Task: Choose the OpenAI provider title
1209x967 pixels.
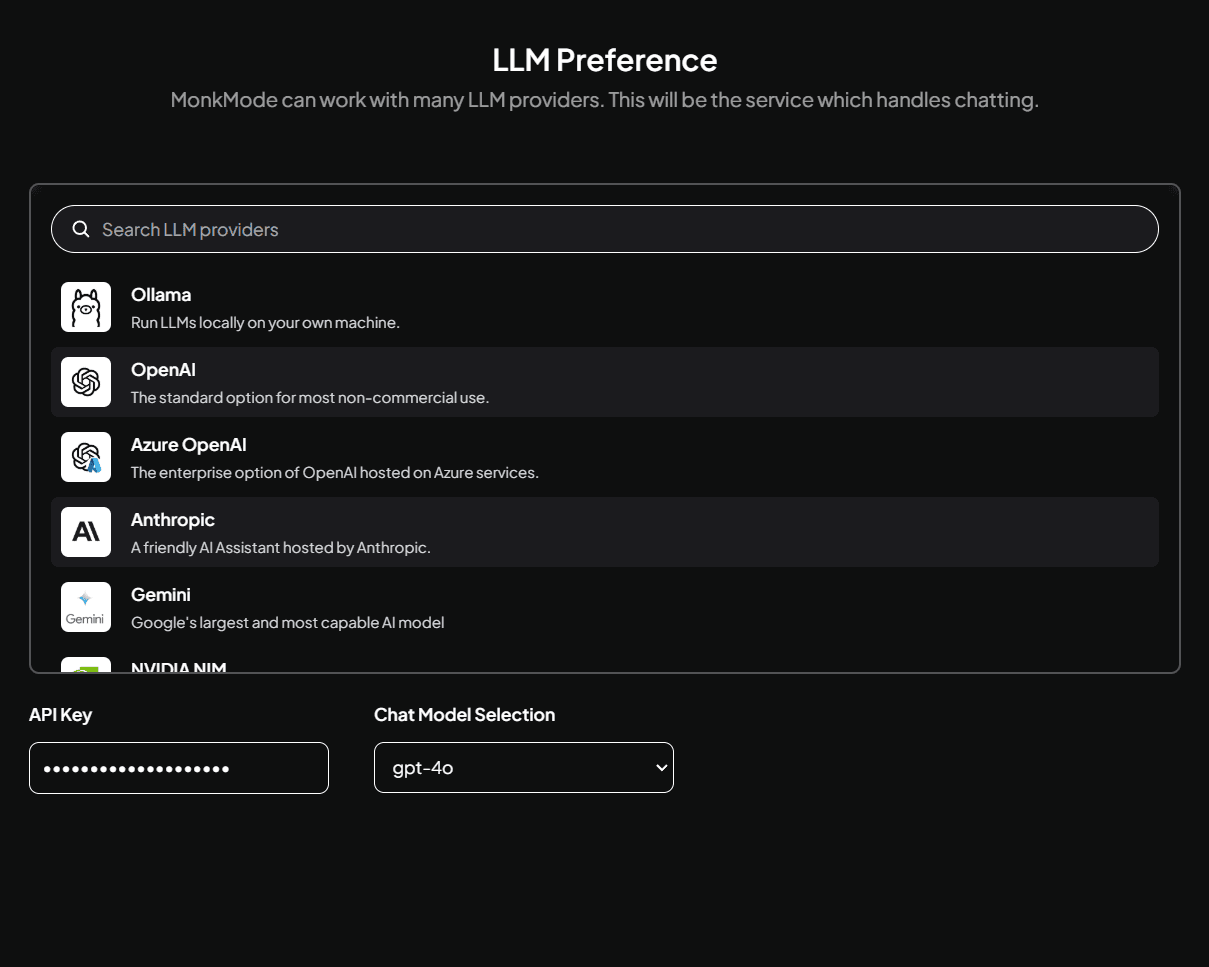Action: tap(163, 370)
